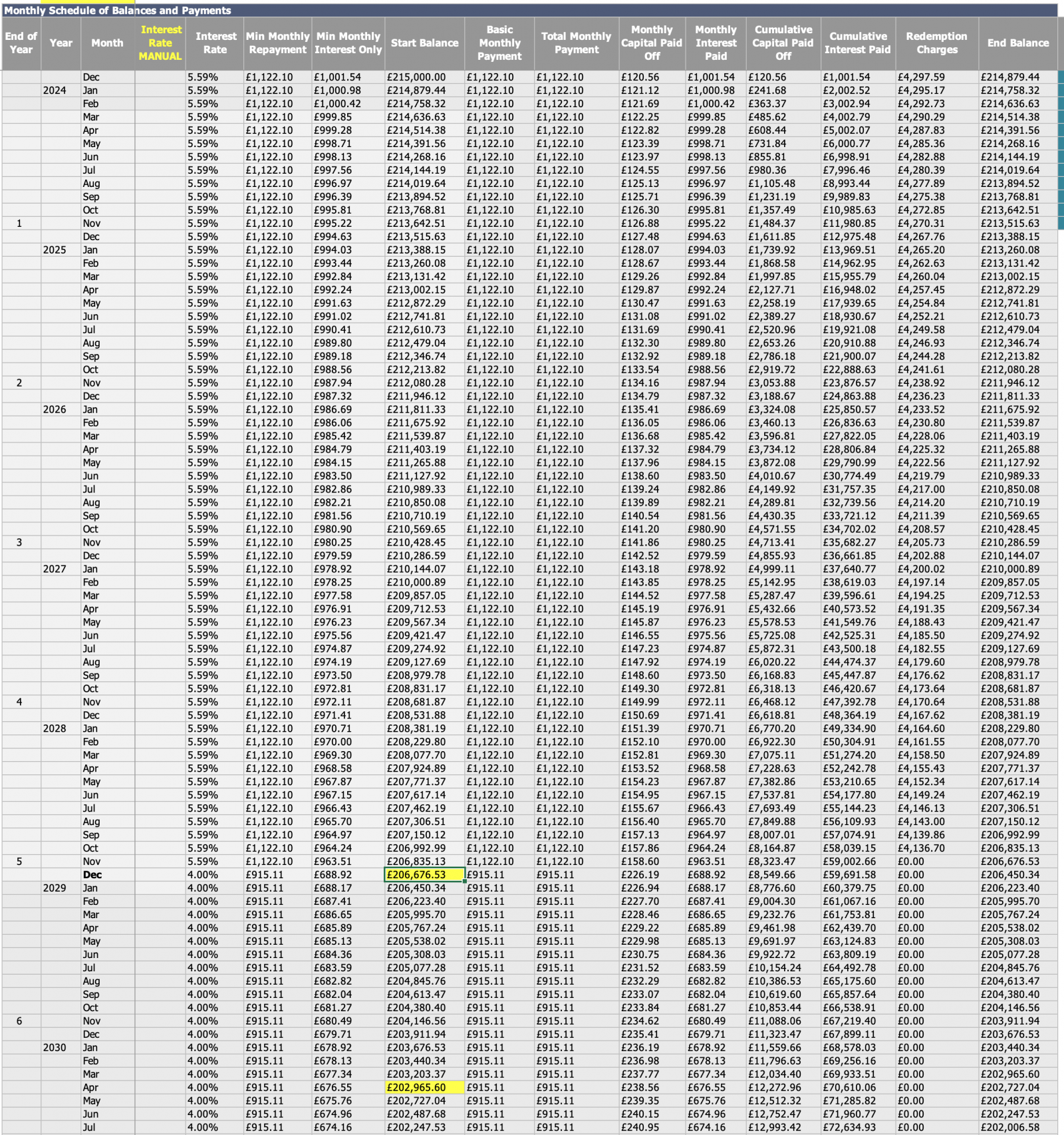The image size is (1064, 1135).
Task: Click Cumulative Capital Paid Off £241.68
Action: click(783, 90)
